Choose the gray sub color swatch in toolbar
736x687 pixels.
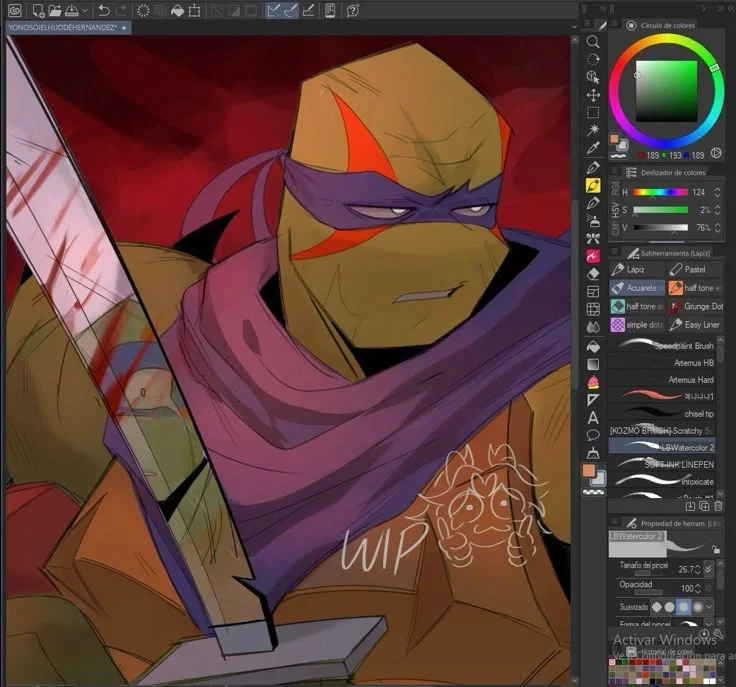(599, 479)
